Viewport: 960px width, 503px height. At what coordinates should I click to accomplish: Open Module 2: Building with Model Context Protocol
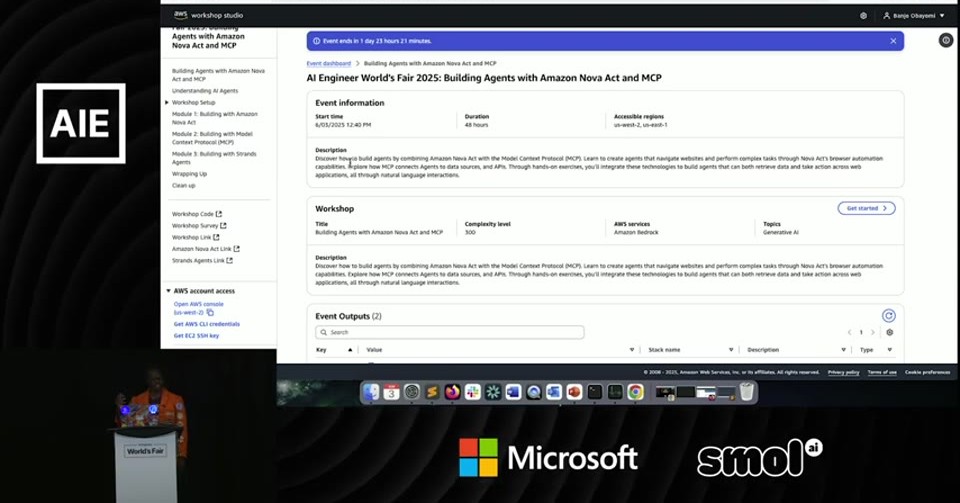pos(212,138)
